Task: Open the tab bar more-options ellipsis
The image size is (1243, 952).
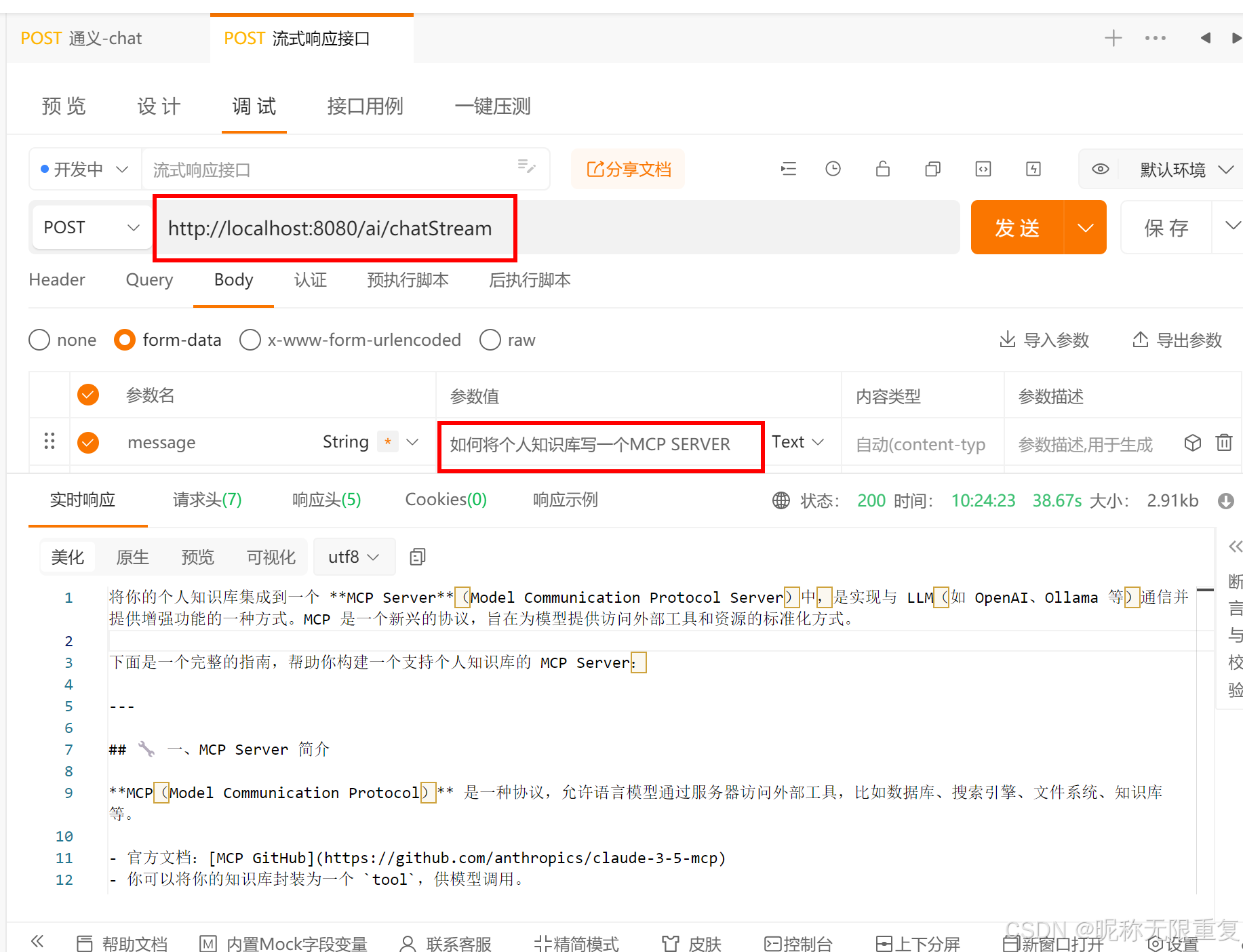Action: tap(1155, 38)
